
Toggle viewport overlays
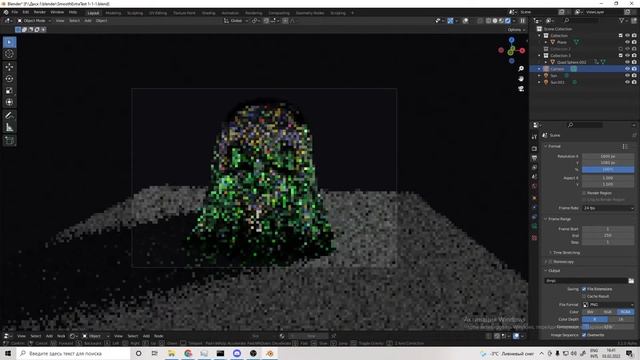click(465, 20)
